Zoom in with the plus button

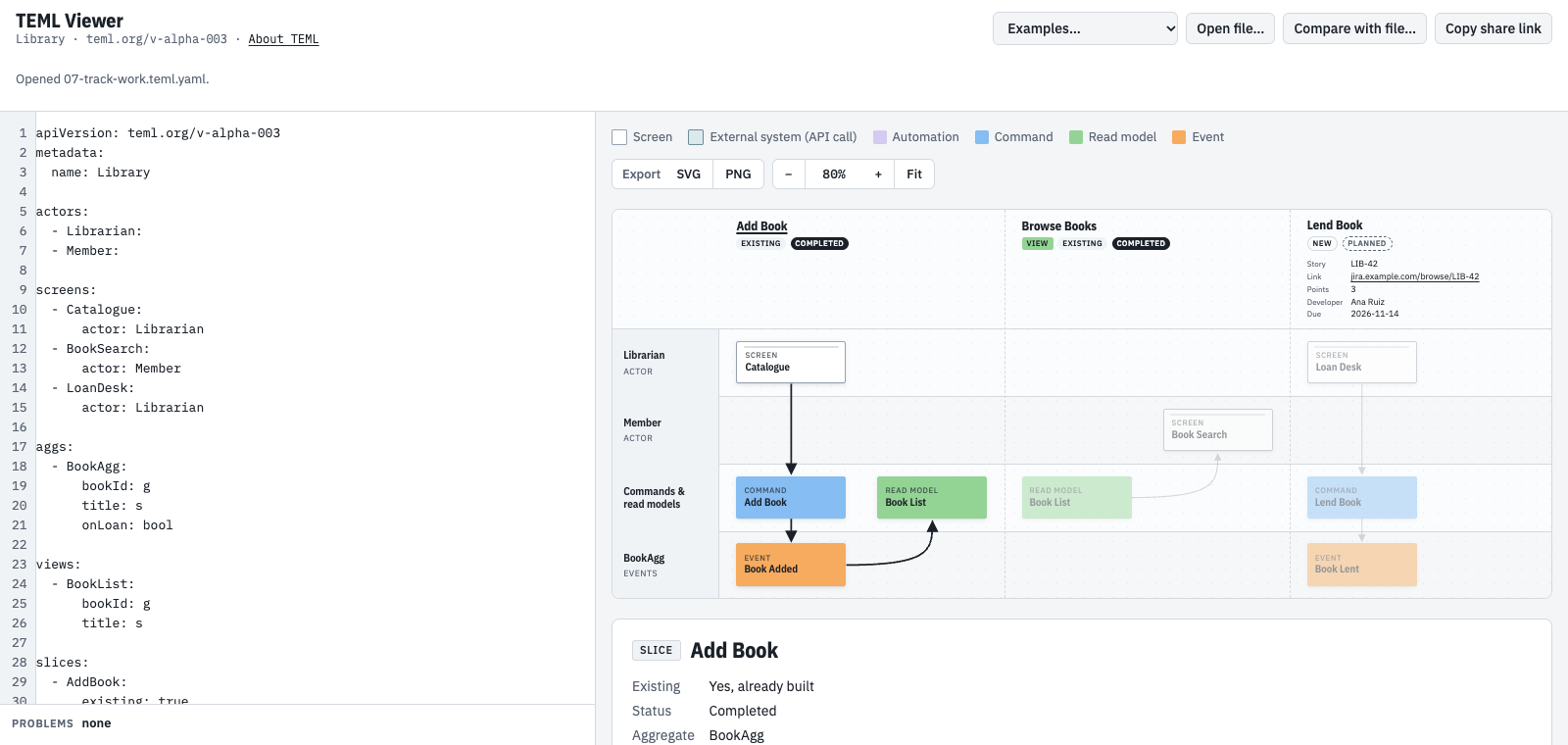[878, 174]
